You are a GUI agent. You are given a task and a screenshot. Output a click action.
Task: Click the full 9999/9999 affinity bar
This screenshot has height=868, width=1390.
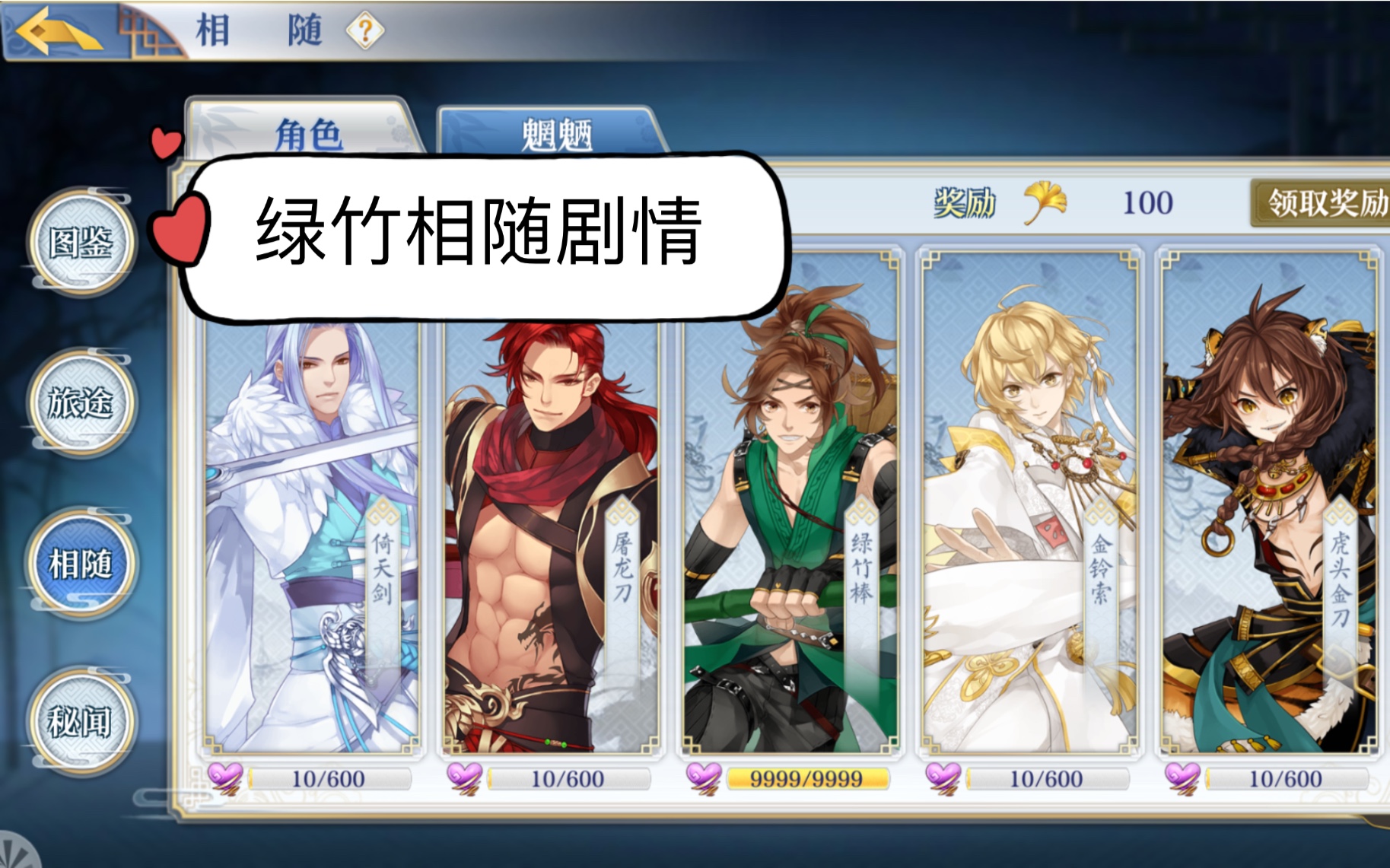pos(806,779)
